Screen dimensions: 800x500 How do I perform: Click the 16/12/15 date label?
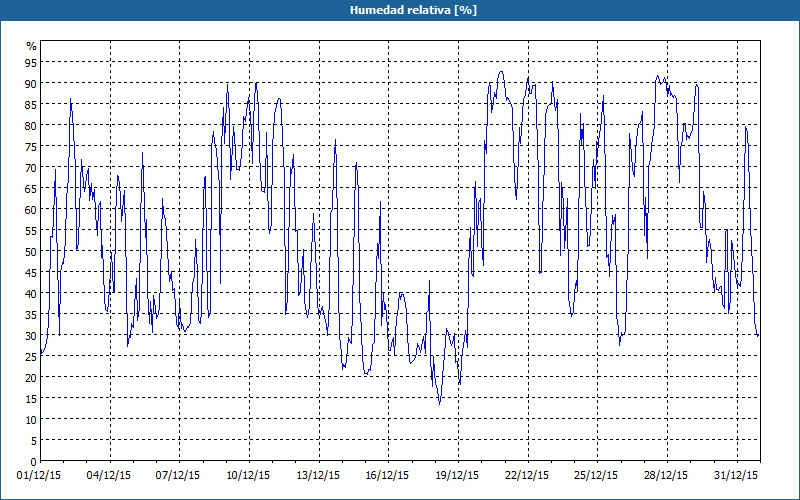pyautogui.click(x=387, y=476)
